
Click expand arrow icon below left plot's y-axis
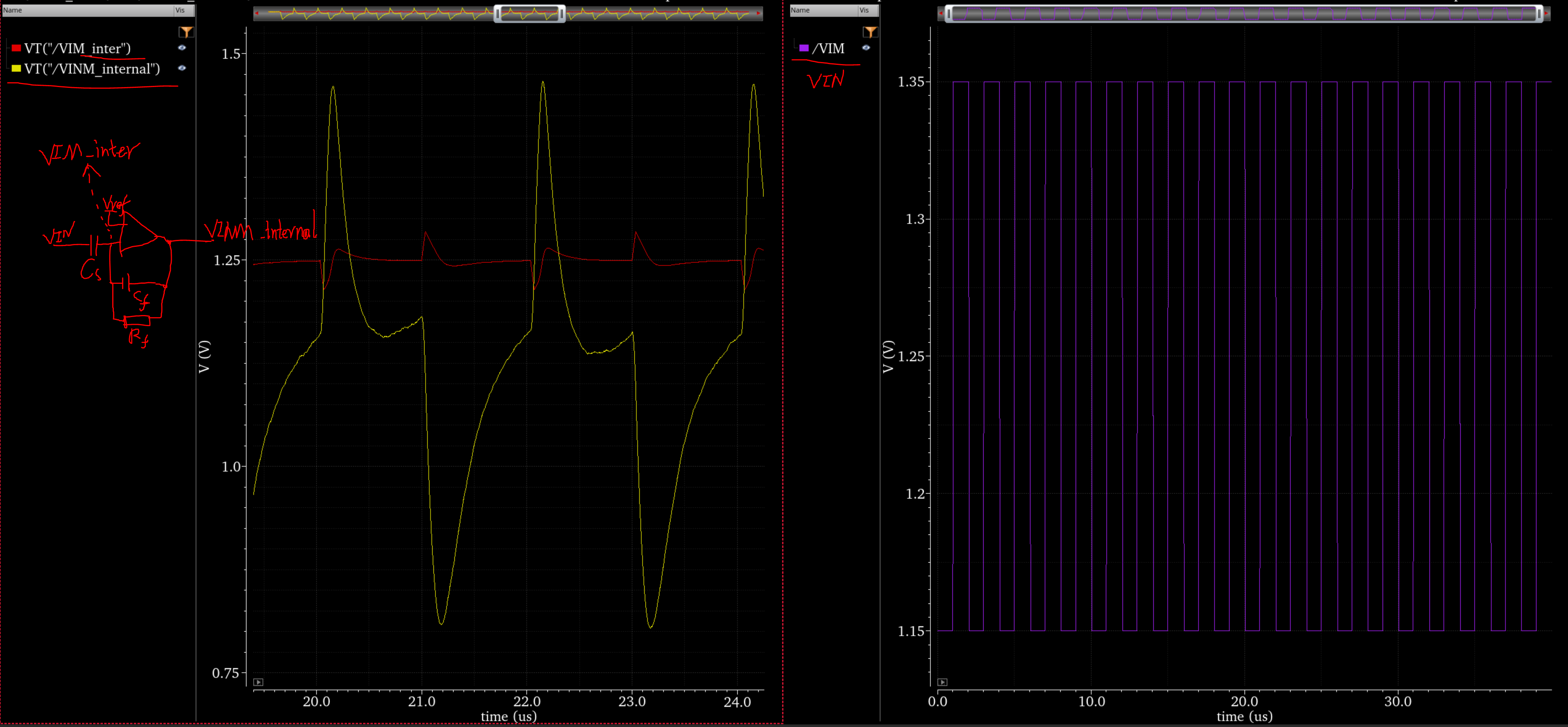click(258, 682)
